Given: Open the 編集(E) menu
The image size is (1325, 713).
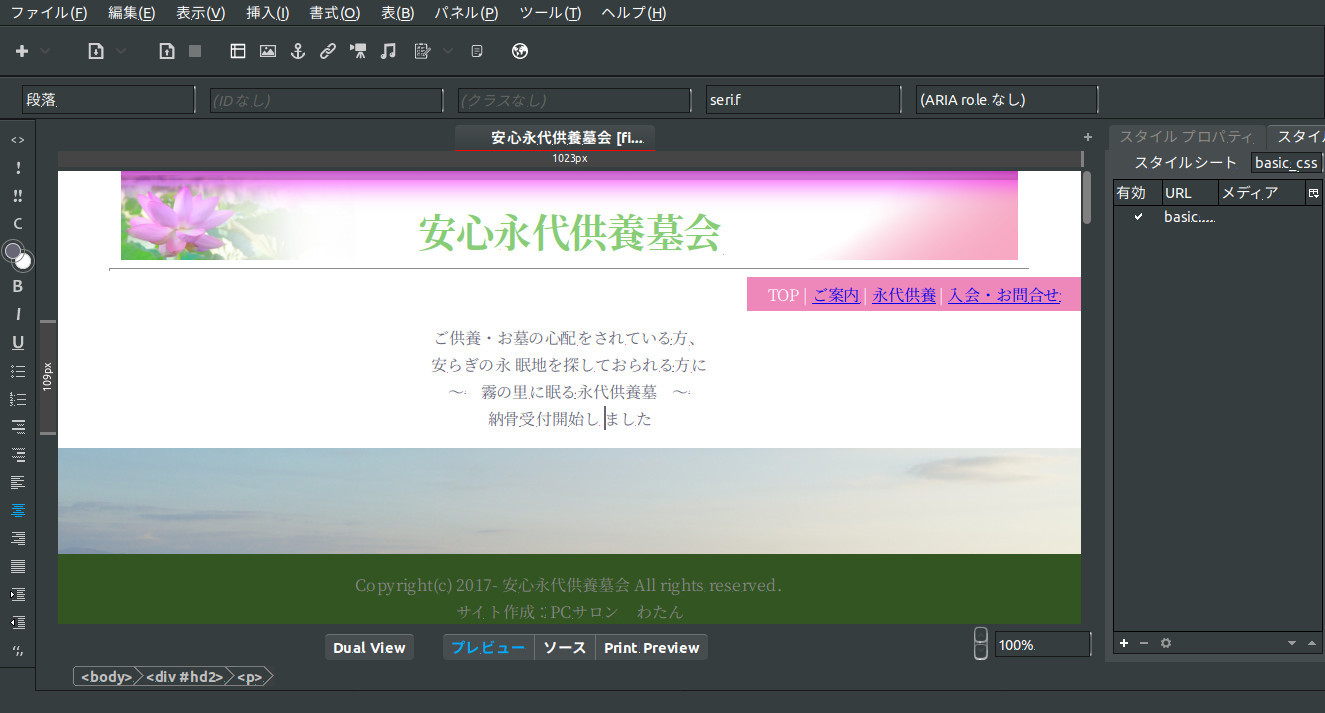Looking at the screenshot, I should click(x=131, y=13).
